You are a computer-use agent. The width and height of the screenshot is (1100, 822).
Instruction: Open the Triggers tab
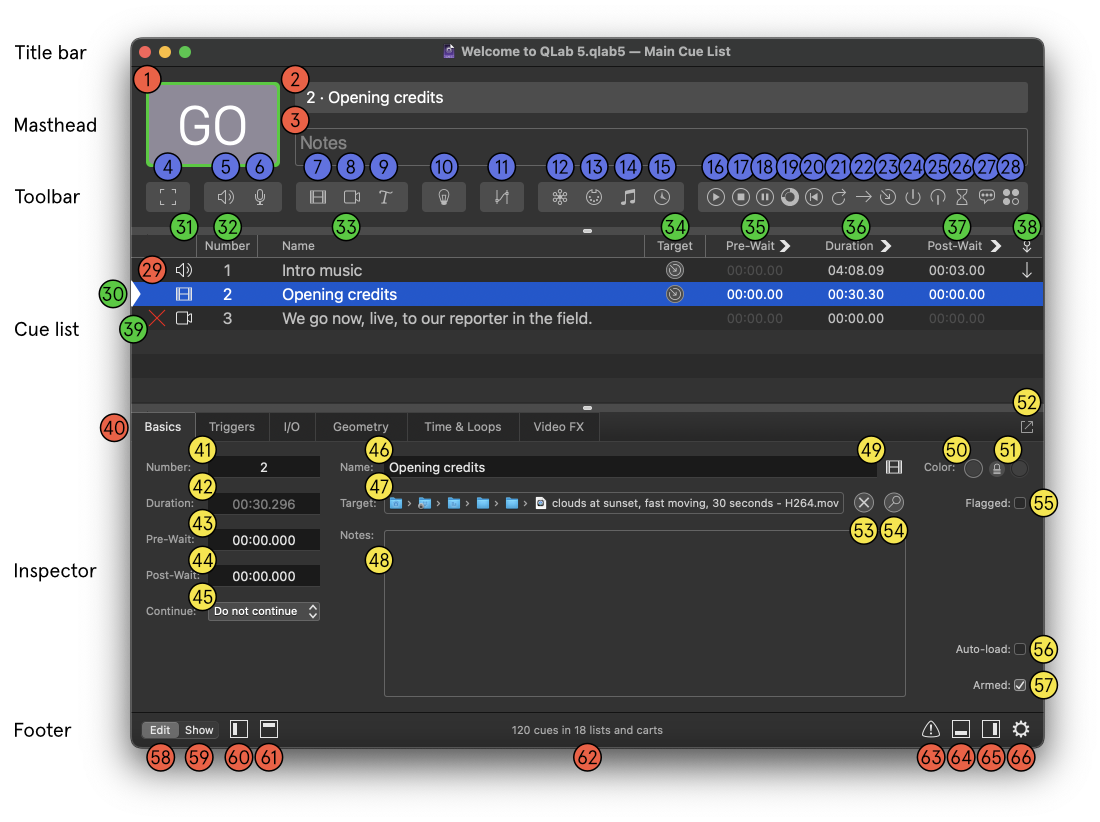[x=231, y=427]
